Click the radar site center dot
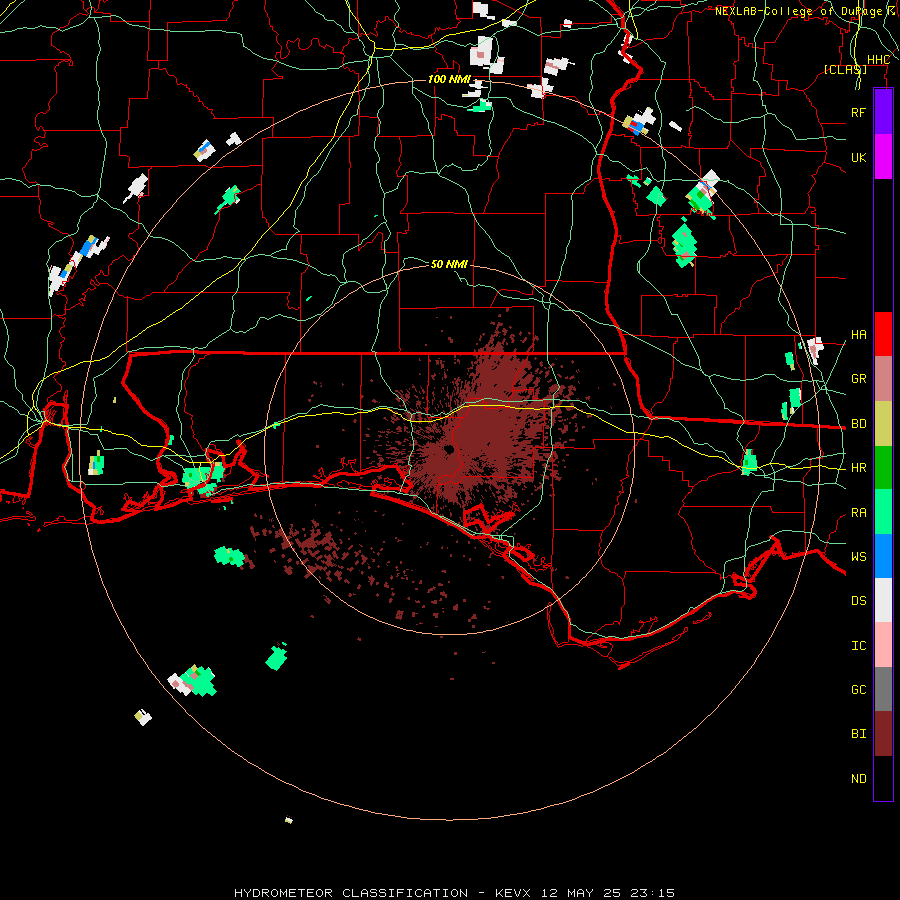Image resolution: width=900 pixels, height=900 pixels. tap(449, 449)
